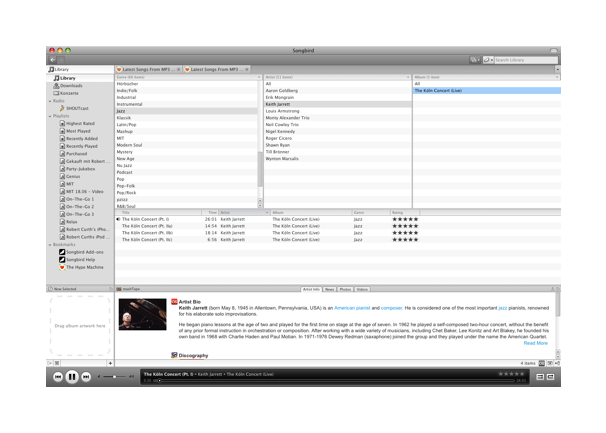Go back with the toolbar back arrow
The image size is (606, 433).
tap(53, 60)
